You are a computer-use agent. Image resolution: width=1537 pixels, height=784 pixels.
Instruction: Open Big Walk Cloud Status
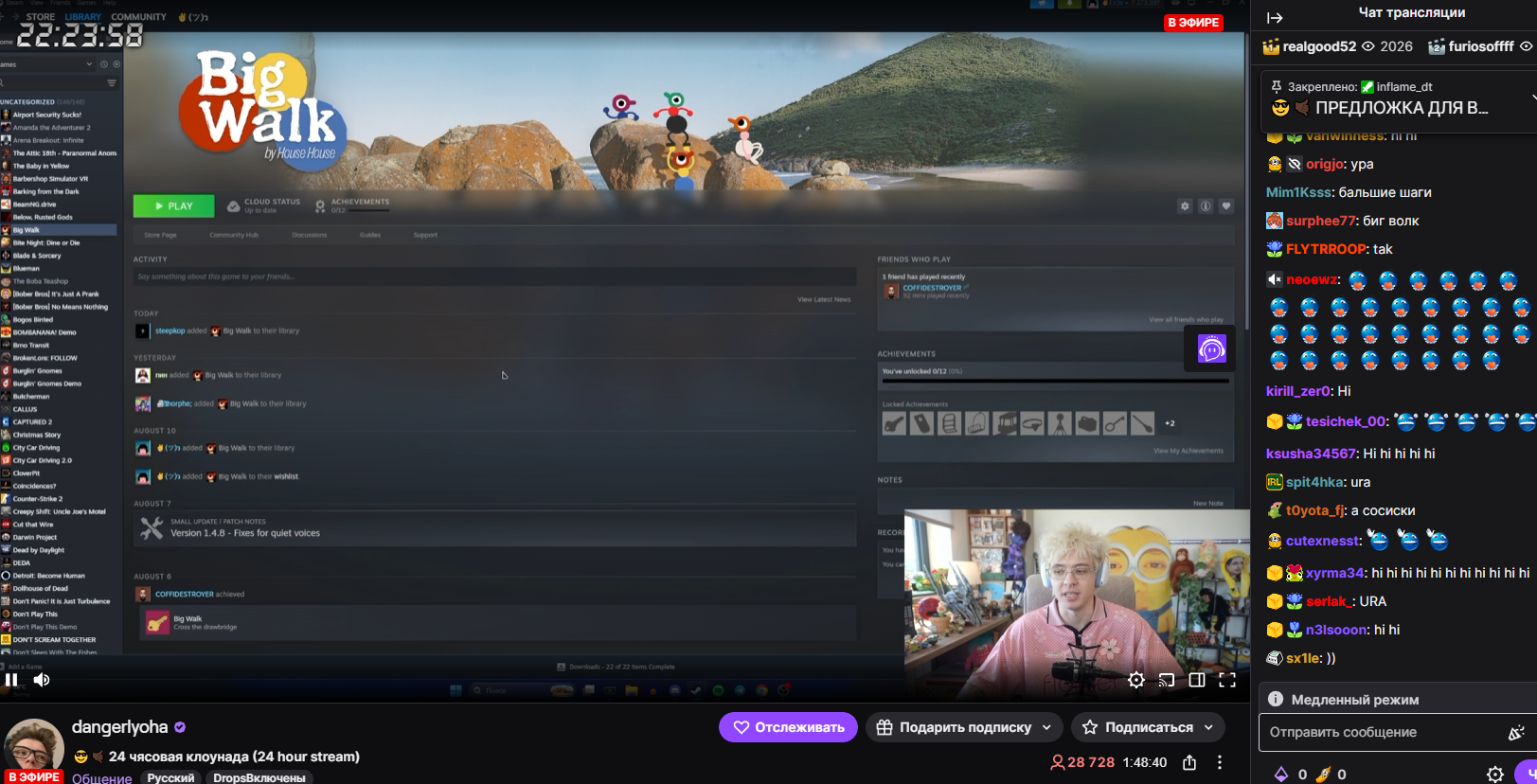(x=264, y=205)
